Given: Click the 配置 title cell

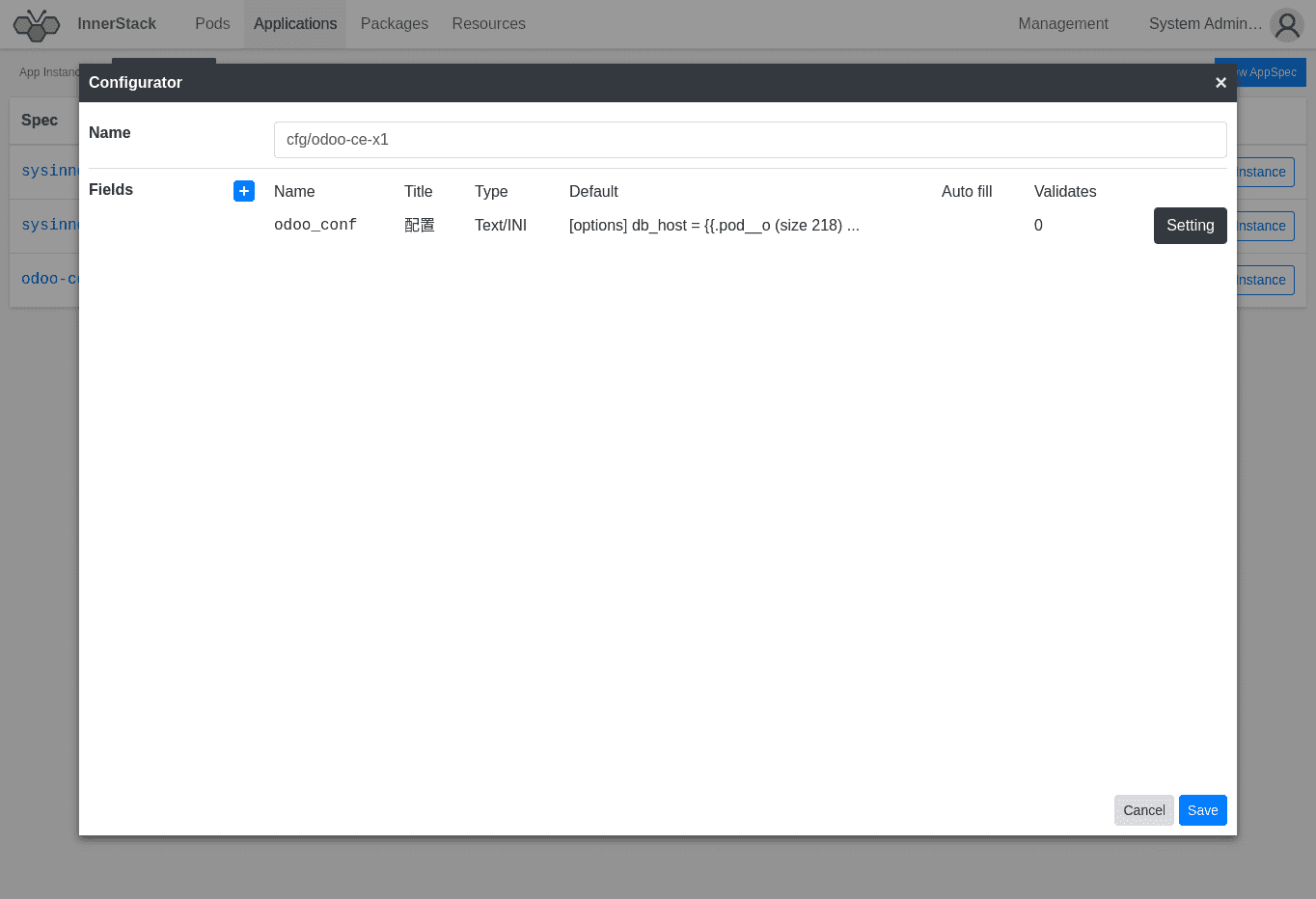Looking at the screenshot, I should [420, 225].
